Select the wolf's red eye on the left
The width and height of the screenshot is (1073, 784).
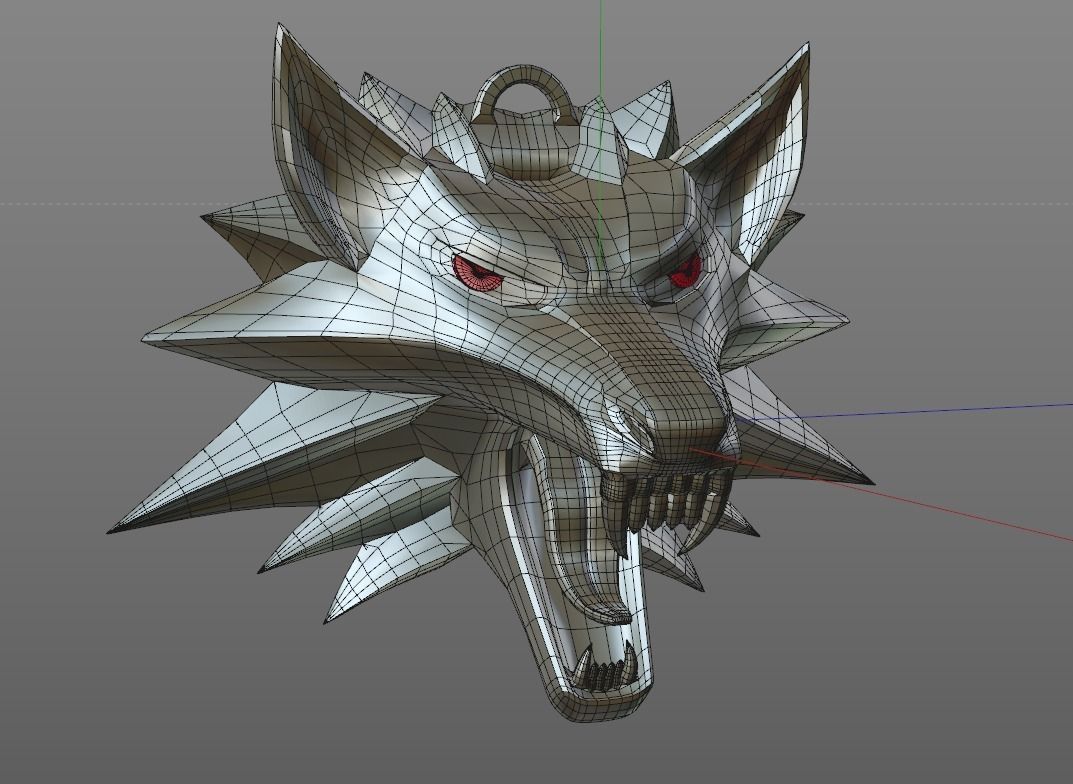coord(477,274)
